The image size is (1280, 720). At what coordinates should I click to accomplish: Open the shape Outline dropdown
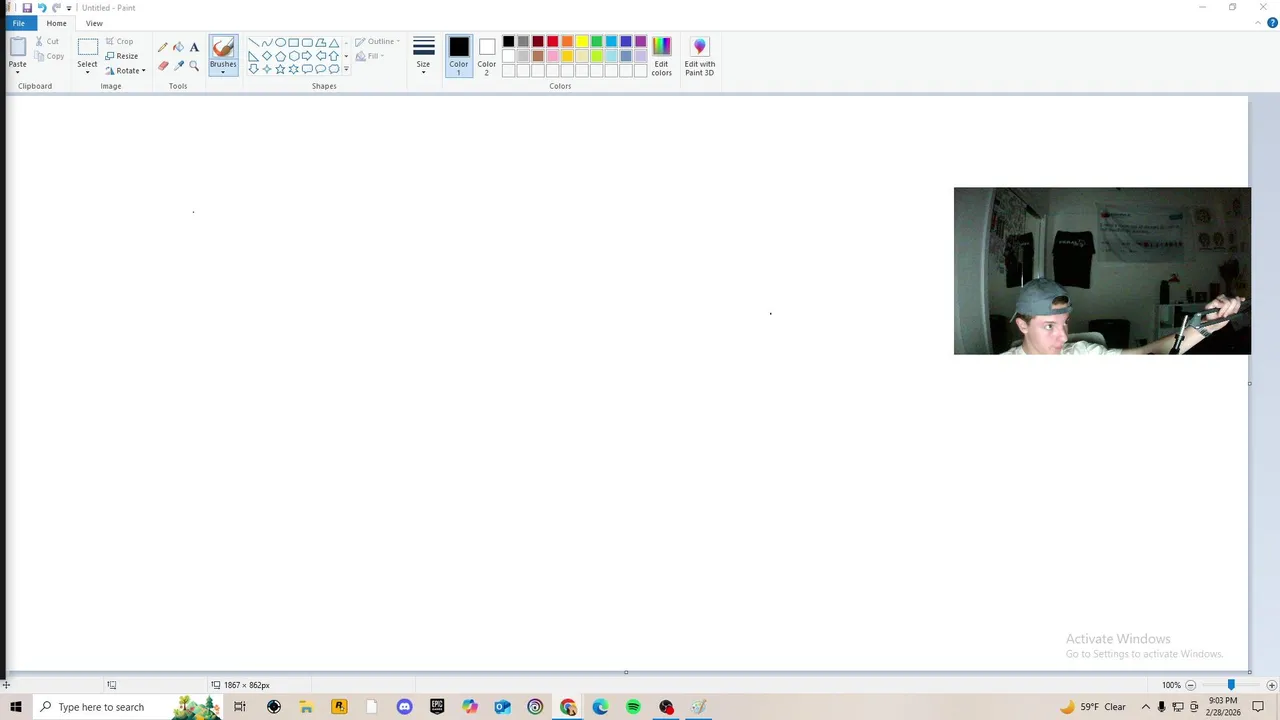pos(377,42)
